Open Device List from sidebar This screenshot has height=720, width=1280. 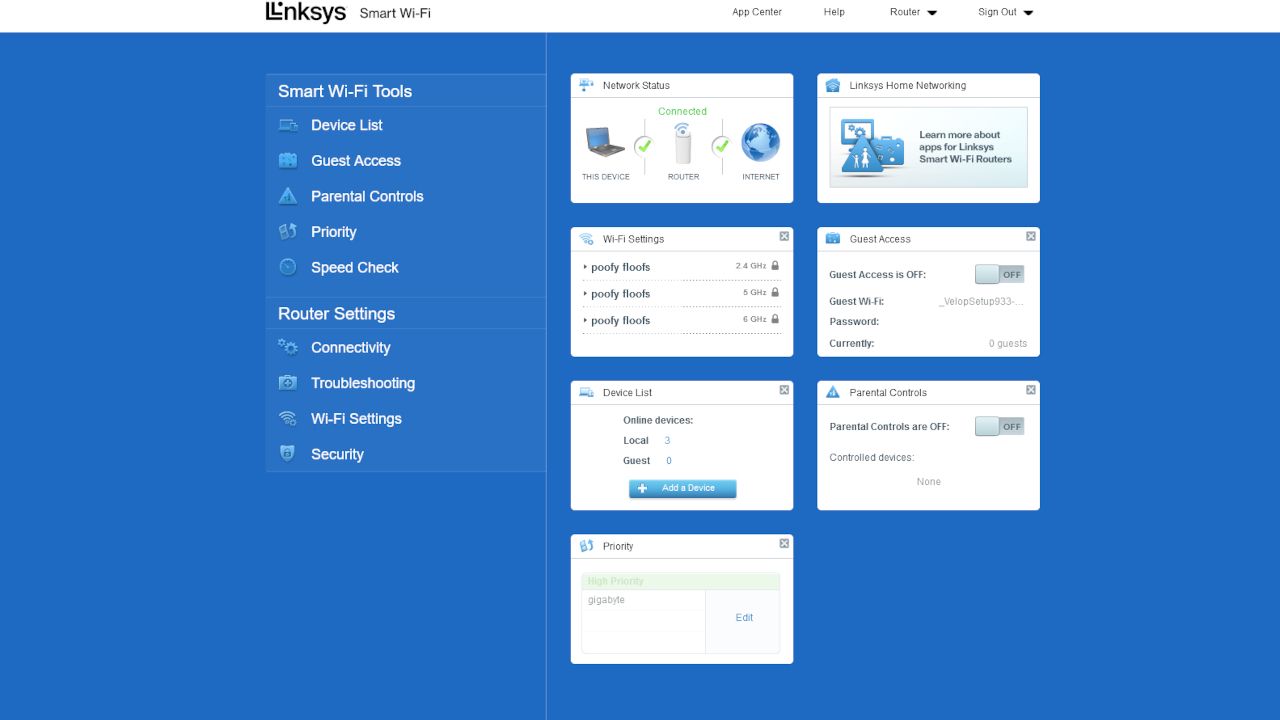tap(347, 125)
